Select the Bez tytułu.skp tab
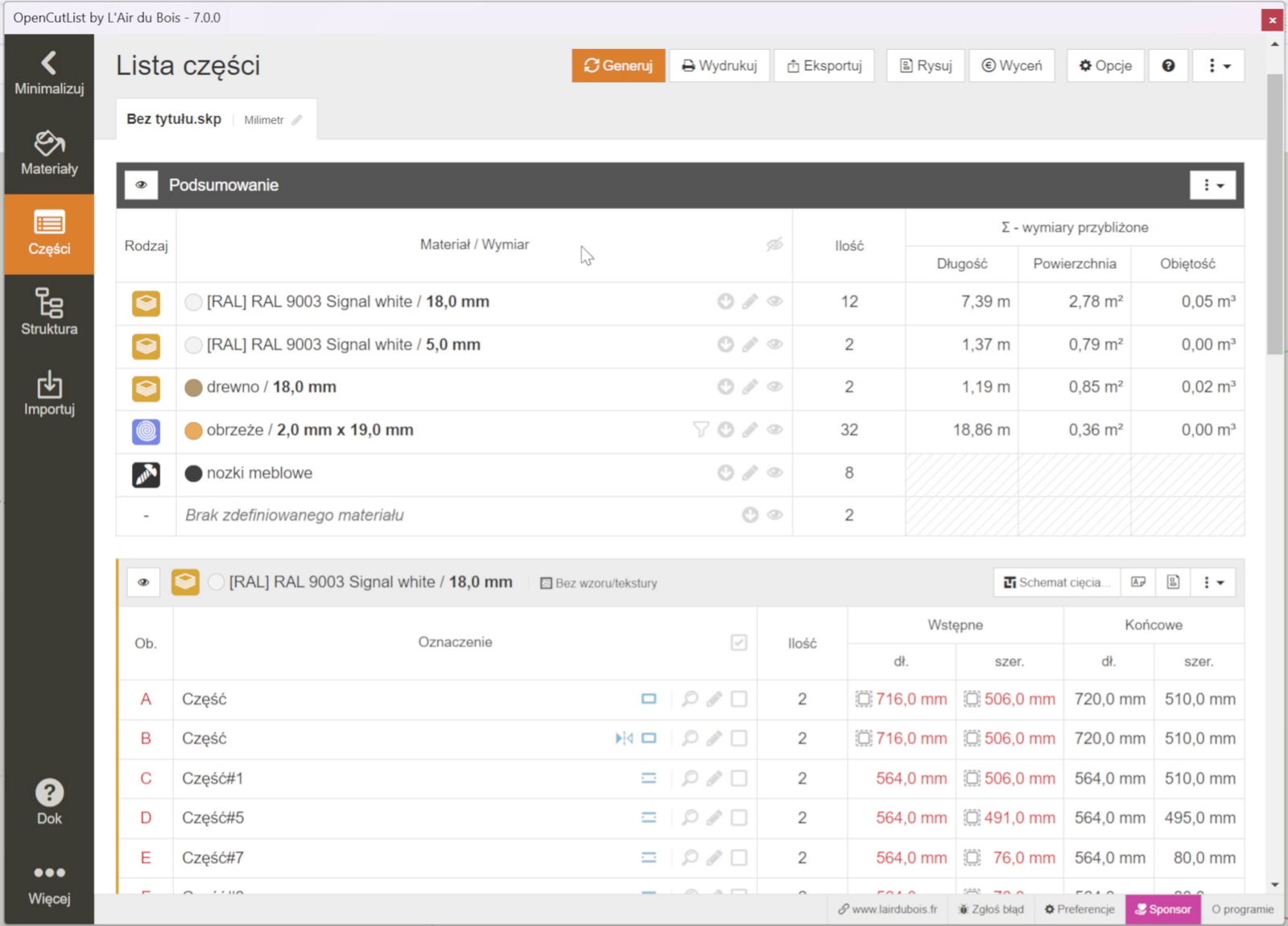Image resolution: width=1288 pixels, height=926 pixels. coord(174,119)
